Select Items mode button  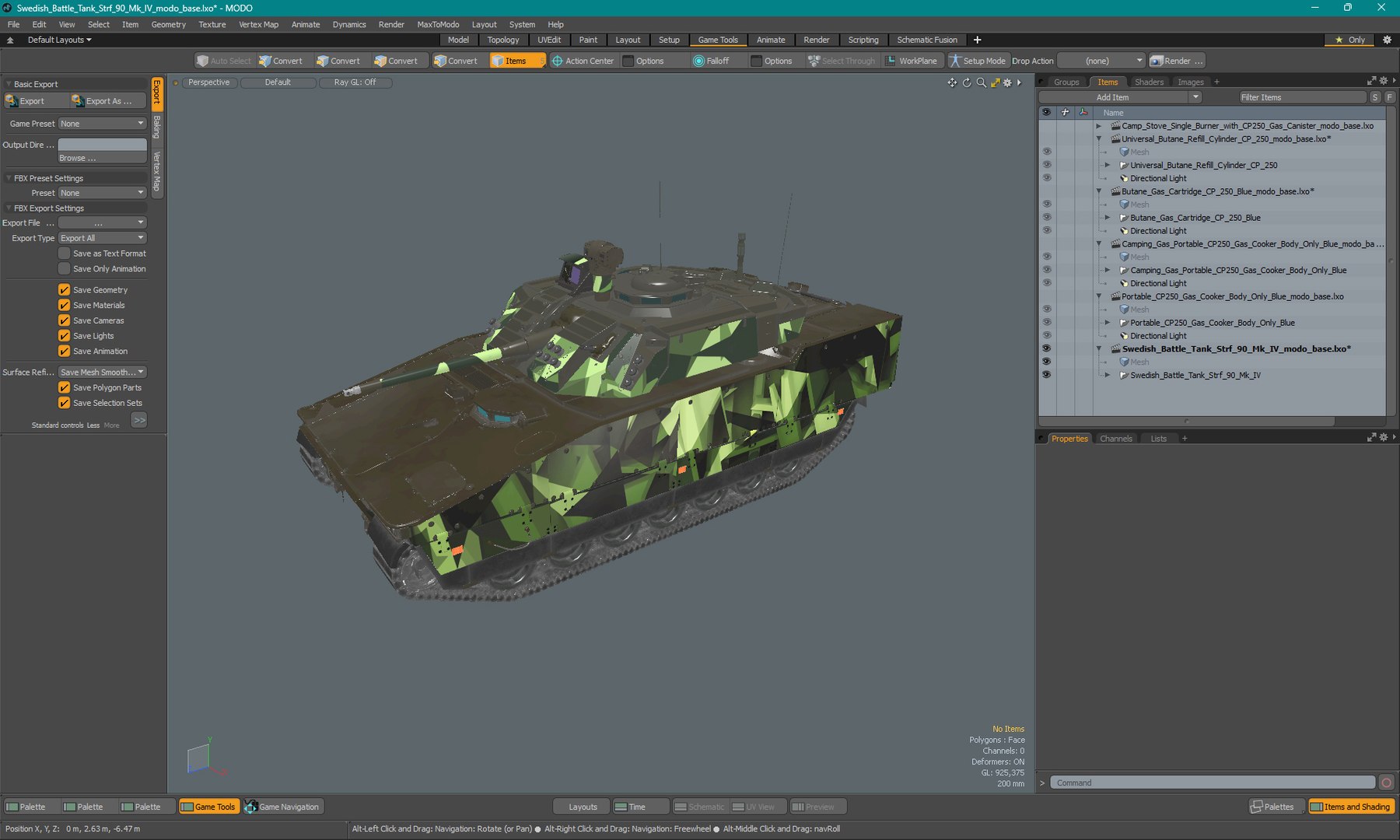(516, 61)
